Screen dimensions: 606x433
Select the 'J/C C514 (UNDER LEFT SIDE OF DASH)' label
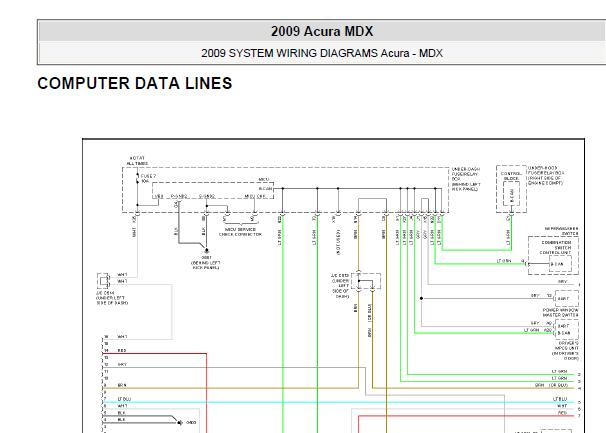[x=112, y=298]
